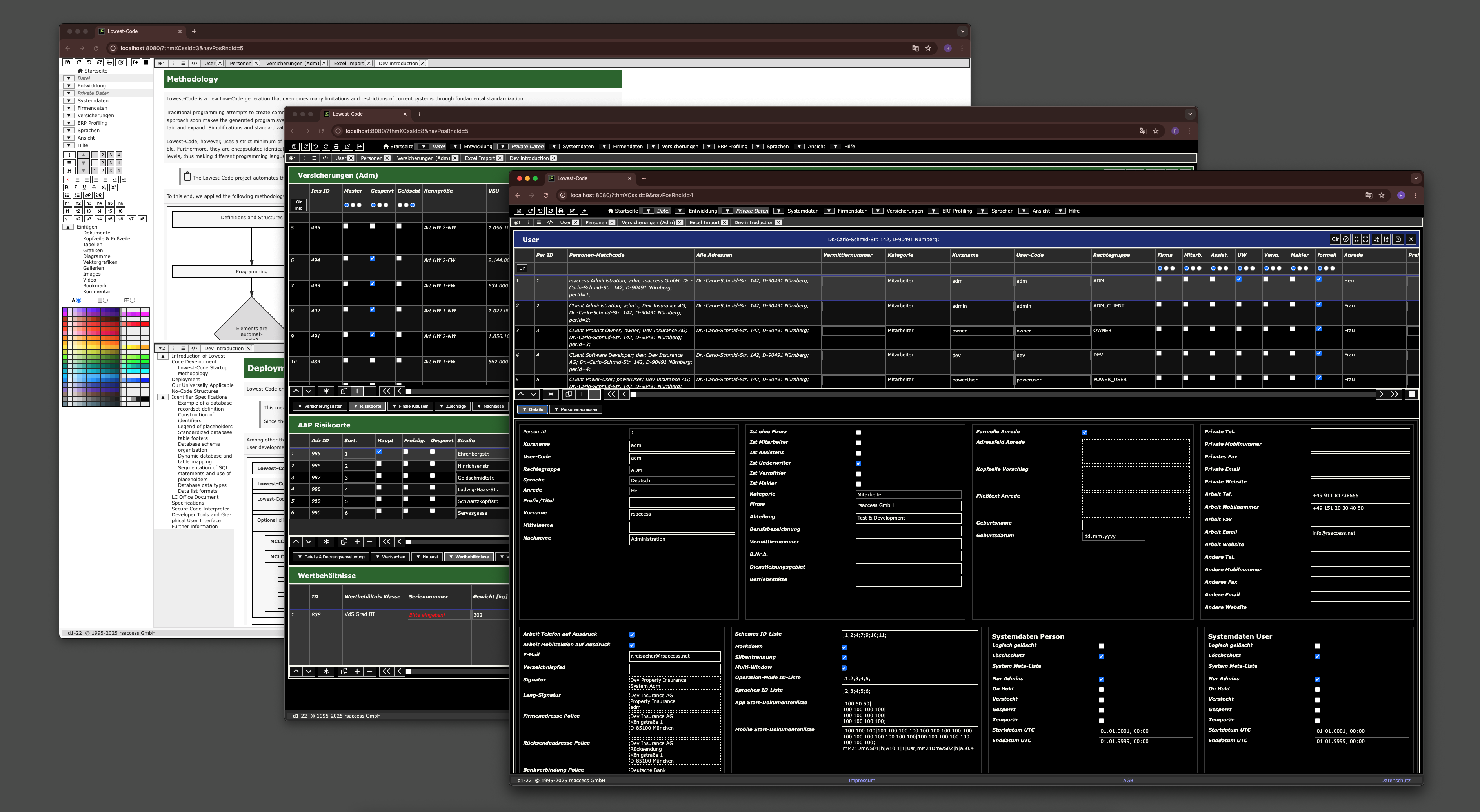The image size is (1480, 812).
Task: Click Underline icon in back window sidebar
Action: (x=84, y=187)
